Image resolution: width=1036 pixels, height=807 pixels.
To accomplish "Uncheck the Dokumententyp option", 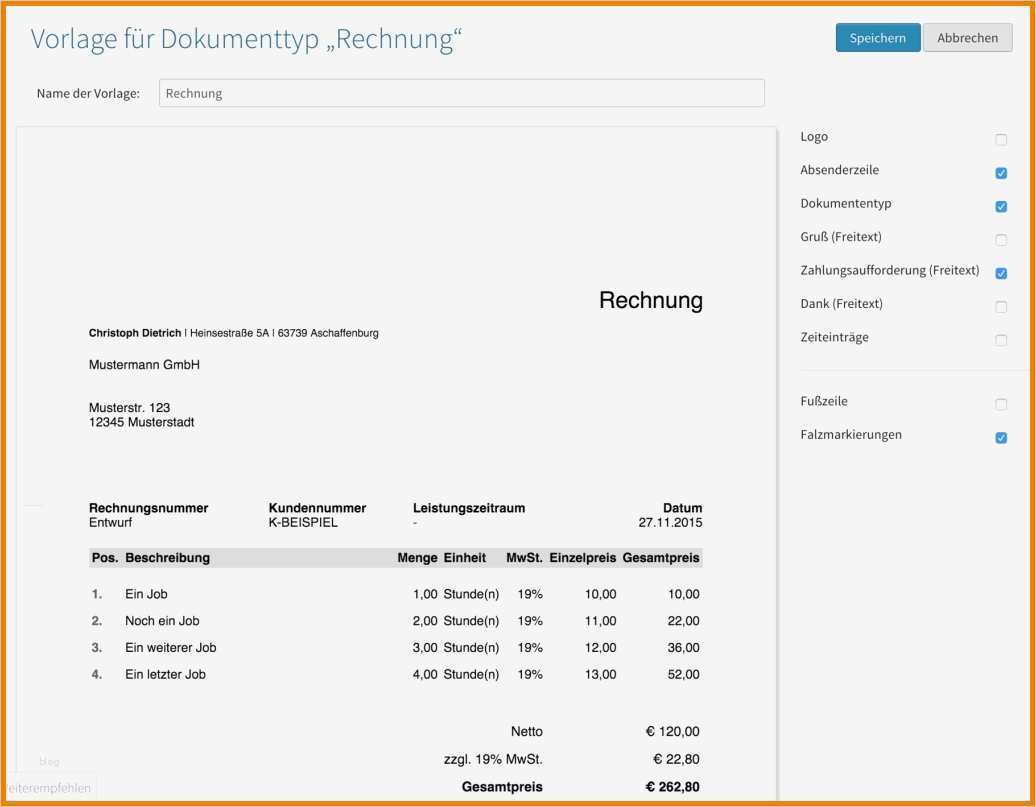I will [1001, 206].
